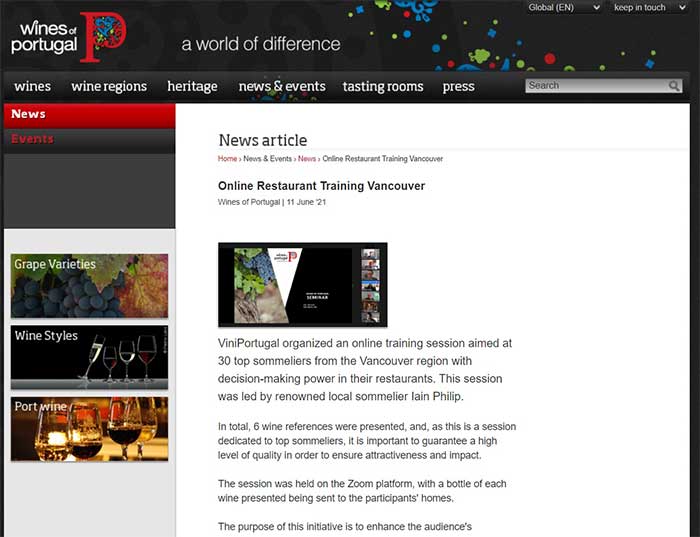Click the press menu item
700x537 pixels.
tap(459, 86)
